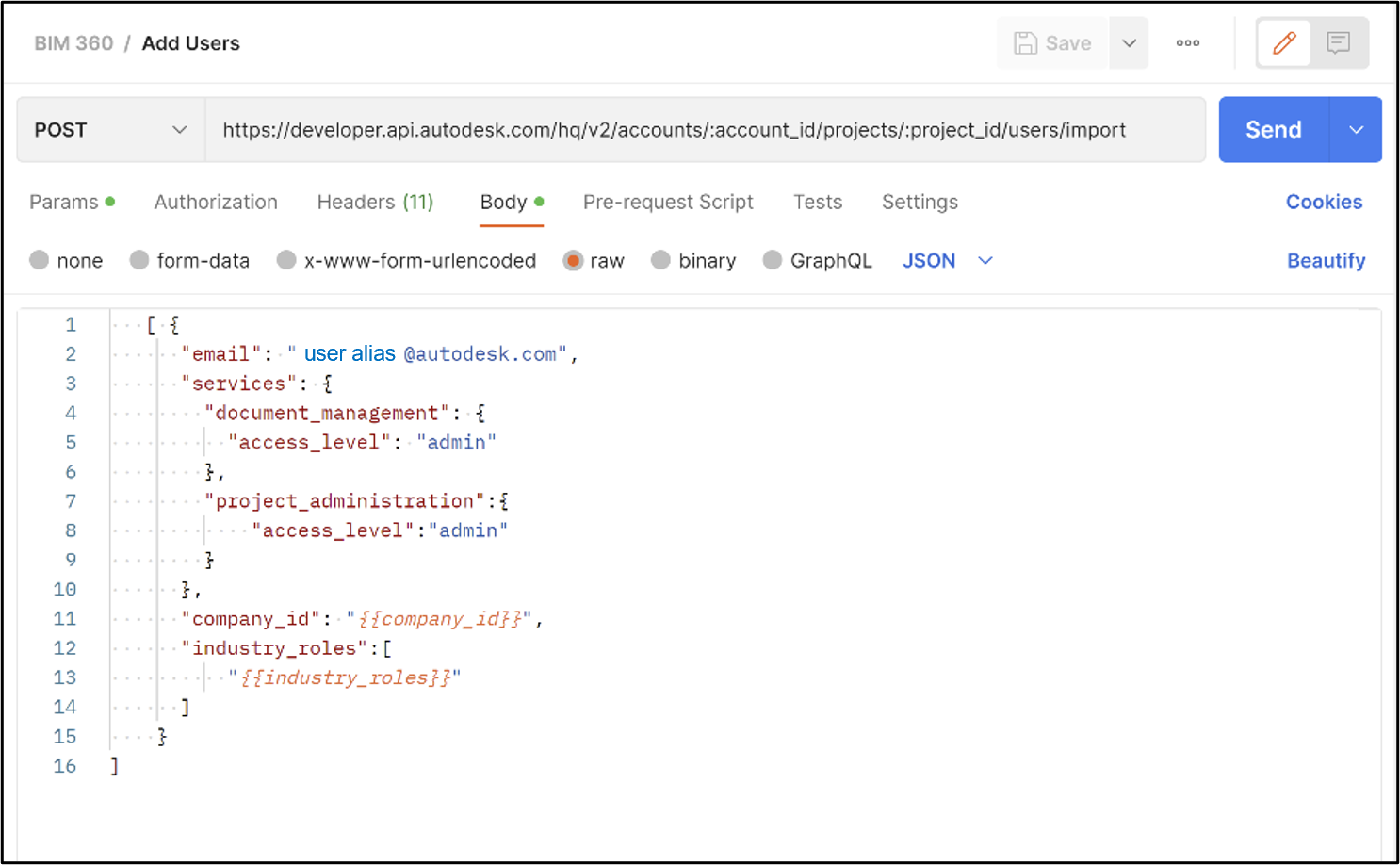Switch to the Authorization tab

pos(216,202)
